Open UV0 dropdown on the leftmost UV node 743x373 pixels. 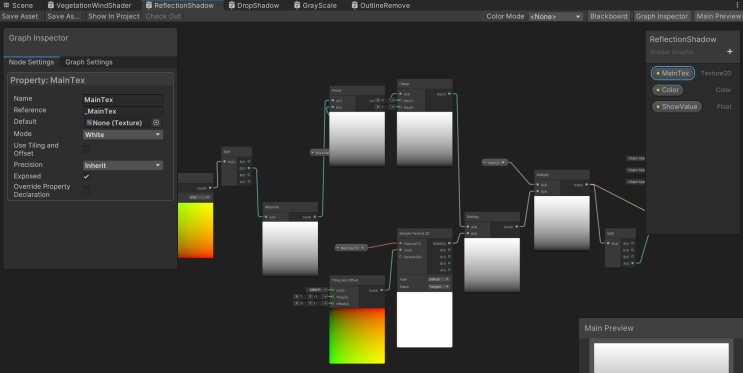click(x=199, y=197)
